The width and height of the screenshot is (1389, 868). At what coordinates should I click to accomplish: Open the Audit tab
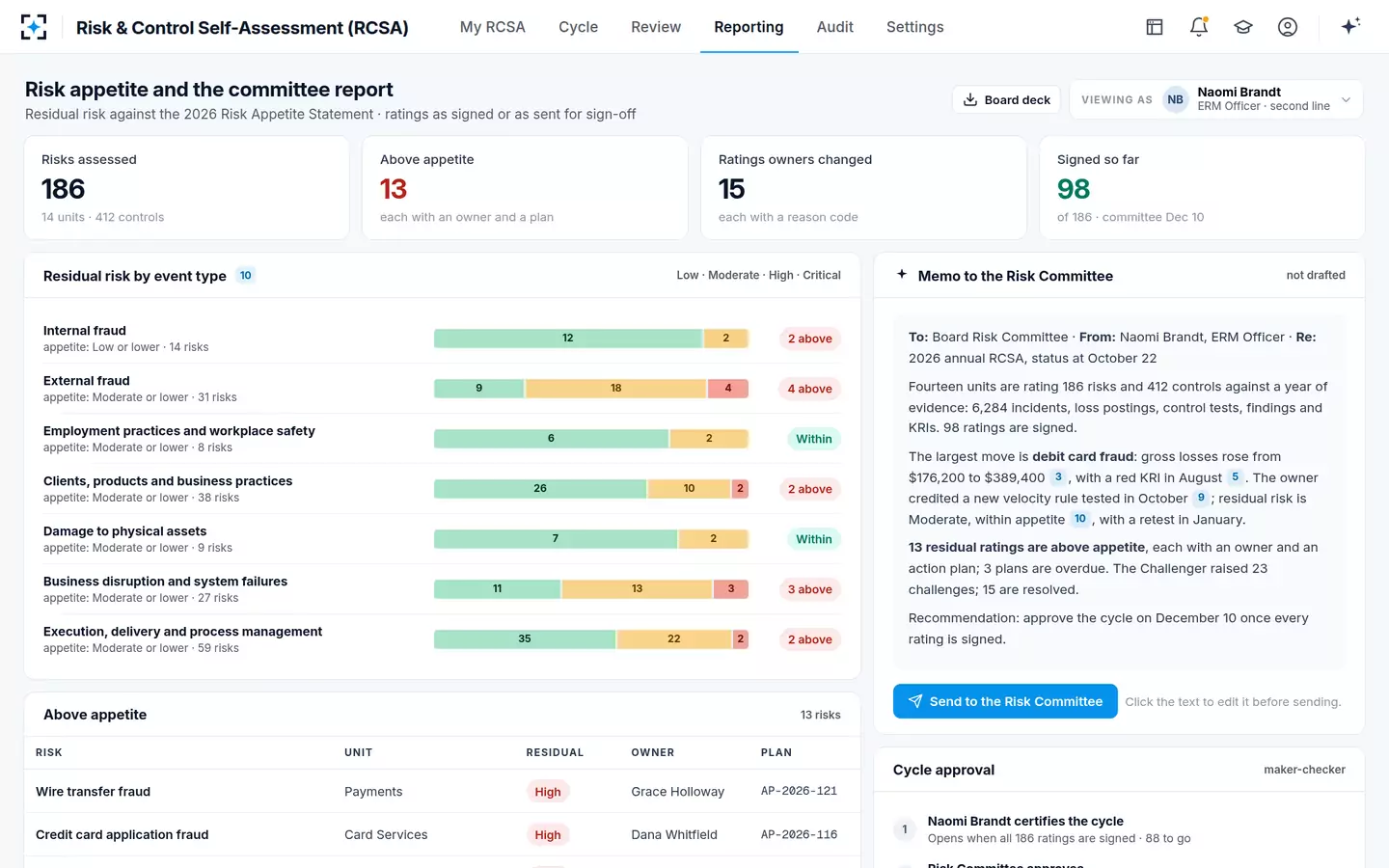[834, 27]
